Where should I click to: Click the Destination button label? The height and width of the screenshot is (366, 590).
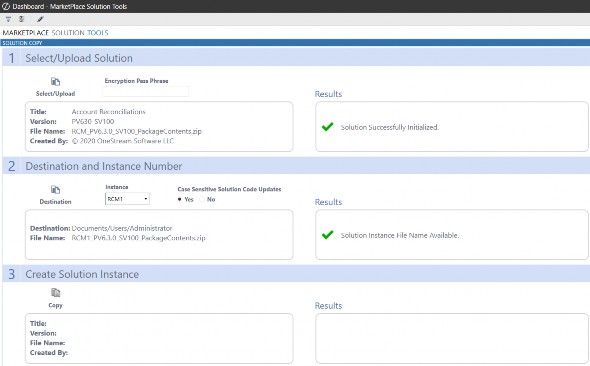[x=55, y=202]
